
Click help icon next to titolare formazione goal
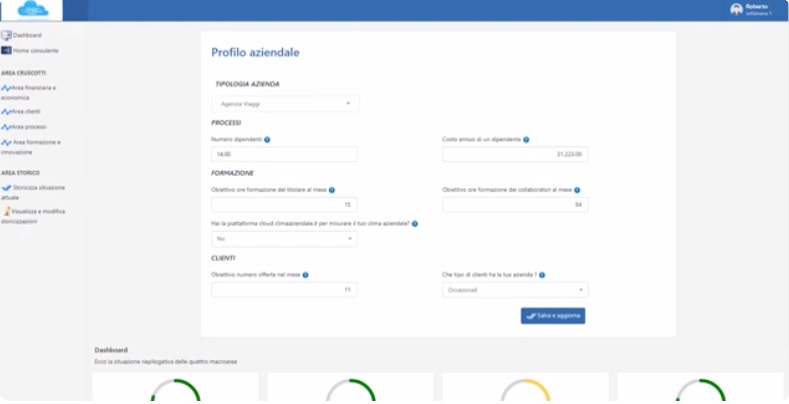pyautogui.click(x=331, y=189)
